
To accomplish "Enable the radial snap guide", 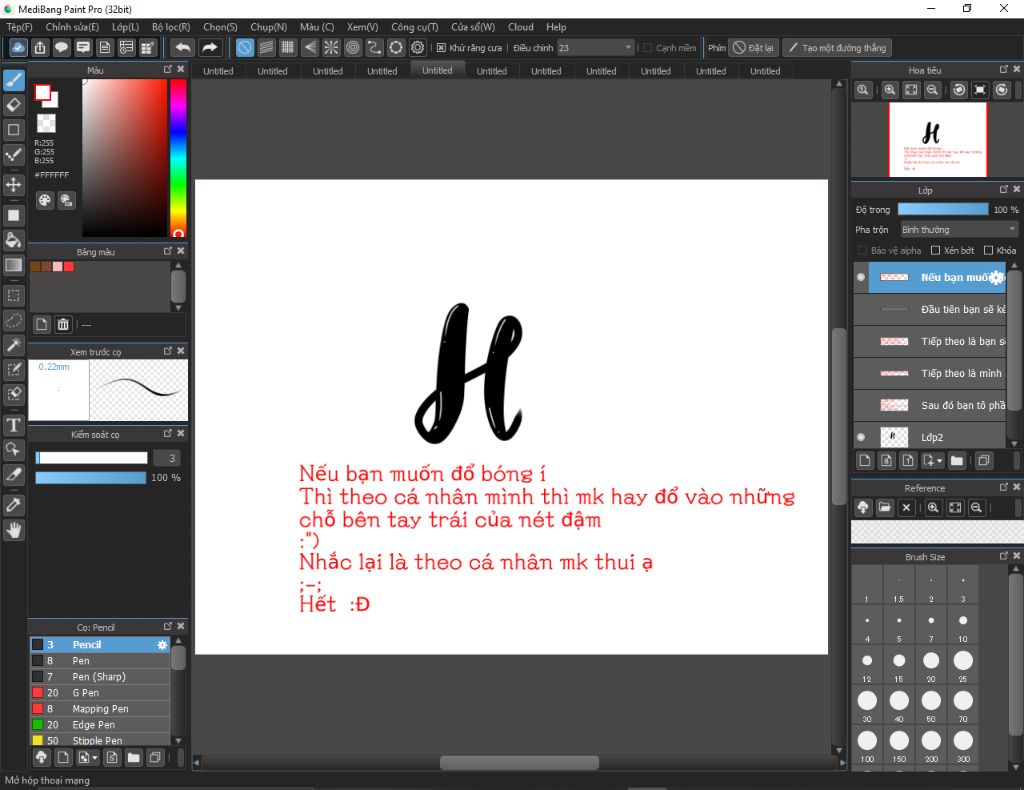I will pos(331,48).
